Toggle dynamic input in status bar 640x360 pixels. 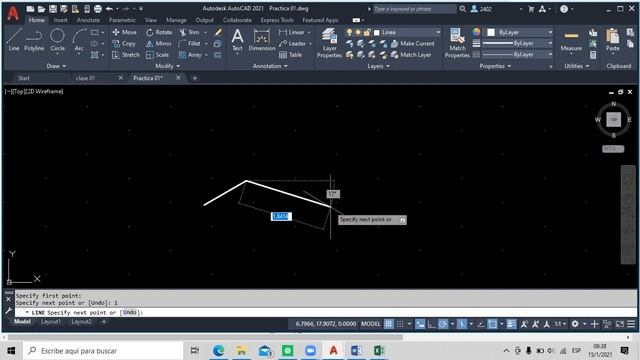(x=420, y=324)
